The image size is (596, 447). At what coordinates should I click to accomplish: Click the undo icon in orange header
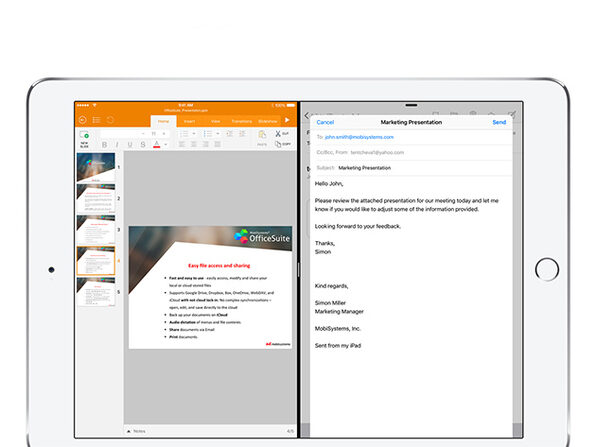[x=110, y=120]
